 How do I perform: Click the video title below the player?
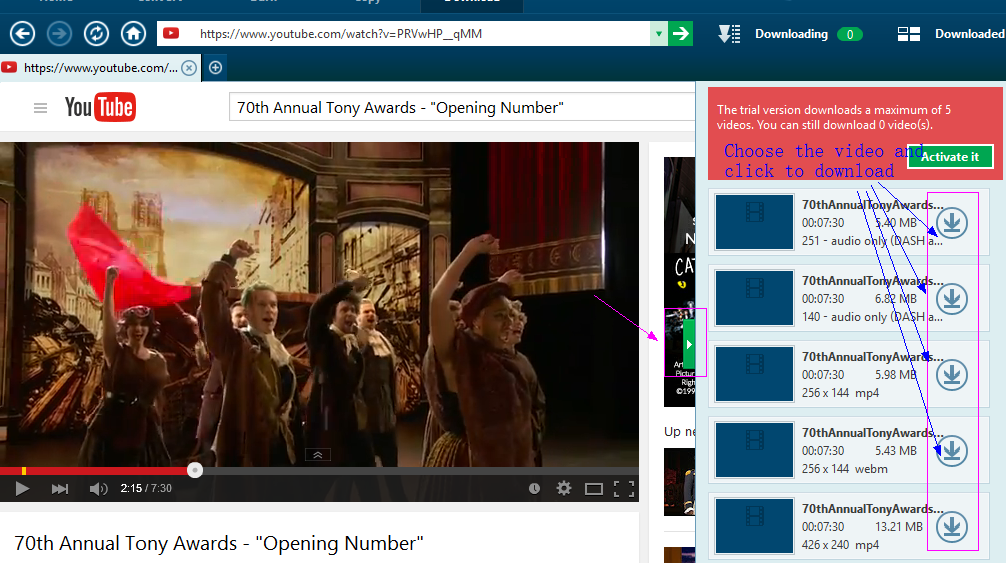coord(219,543)
